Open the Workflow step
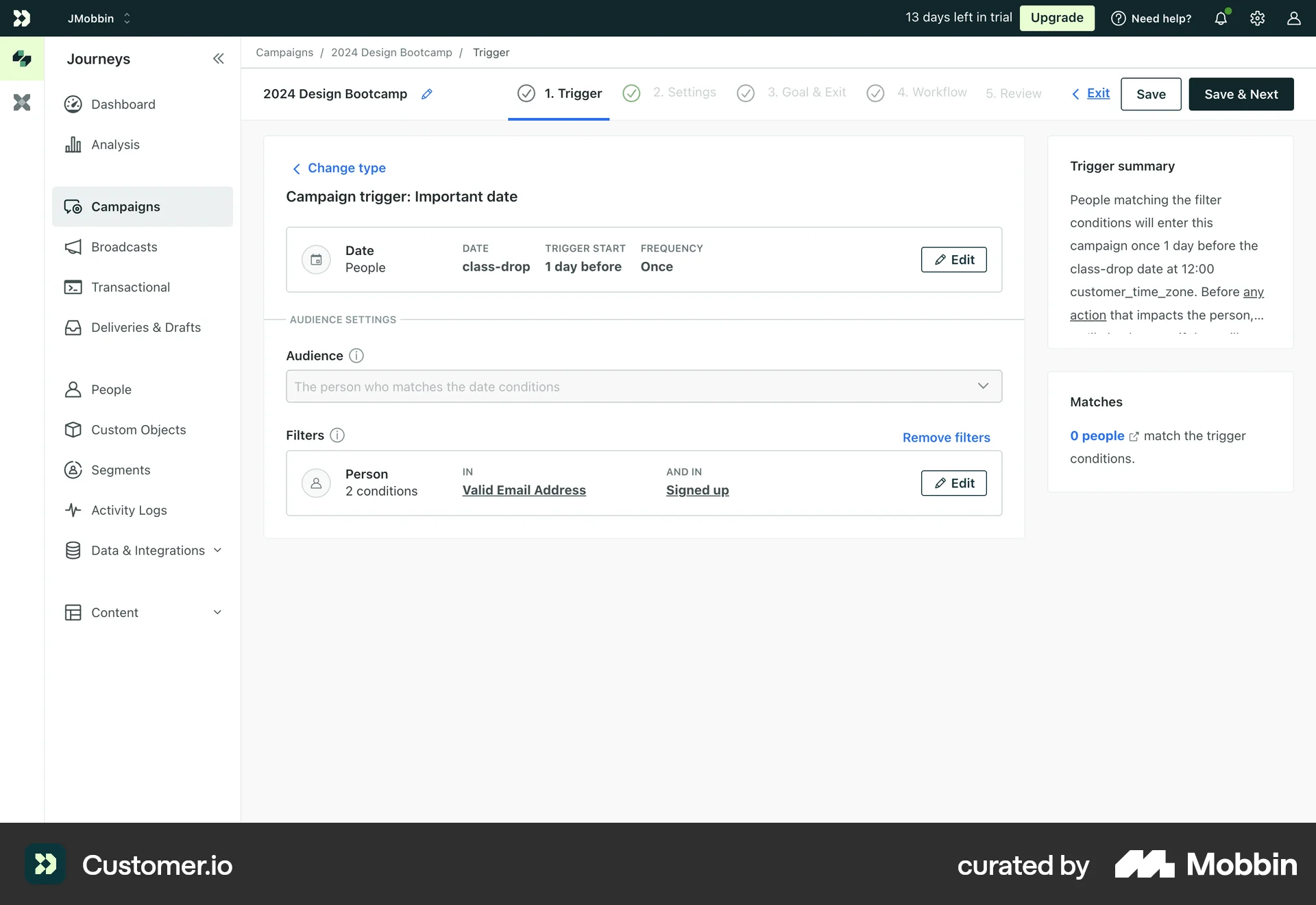The height and width of the screenshot is (905, 1316). [932, 93]
